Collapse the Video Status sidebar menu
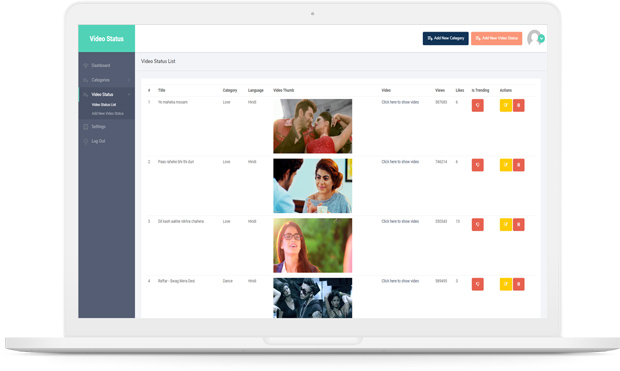Viewport: 620px width, 371px height. 106,95
